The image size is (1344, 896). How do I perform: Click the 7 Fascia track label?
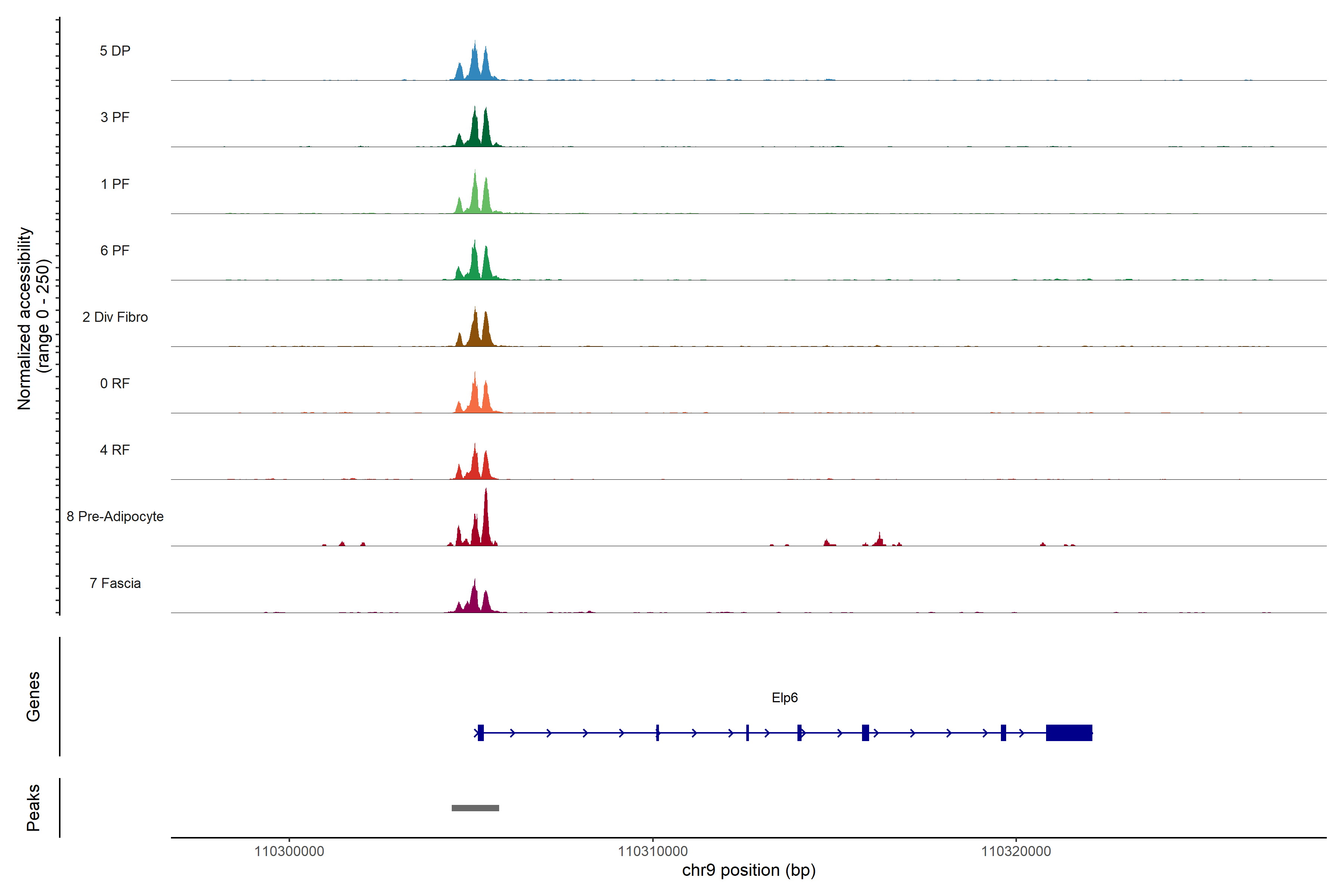coord(115,583)
